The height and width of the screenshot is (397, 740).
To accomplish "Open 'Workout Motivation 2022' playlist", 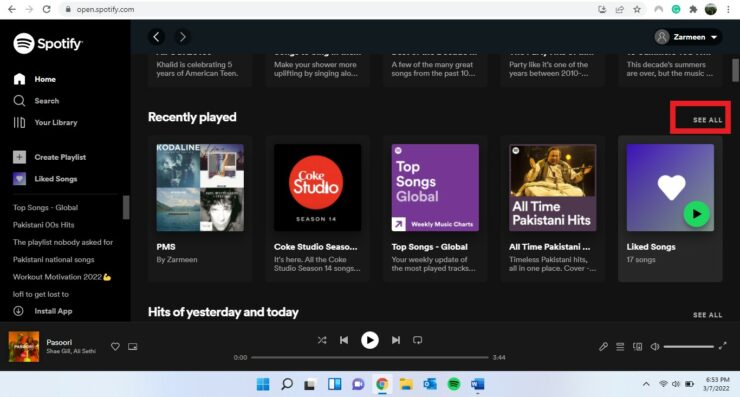I will pyautogui.click(x=62, y=277).
